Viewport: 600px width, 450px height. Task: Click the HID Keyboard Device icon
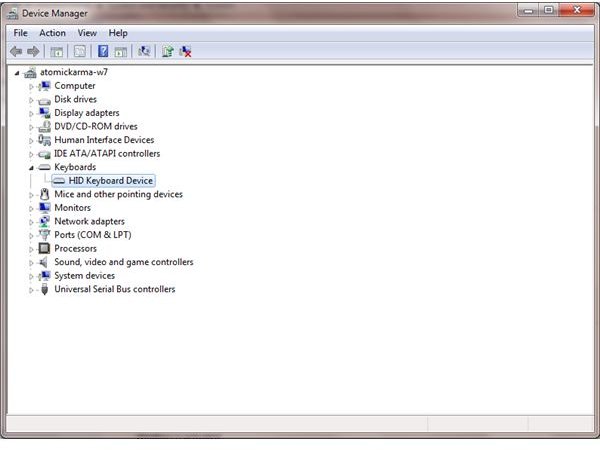pyautogui.click(x=59, y=181)
